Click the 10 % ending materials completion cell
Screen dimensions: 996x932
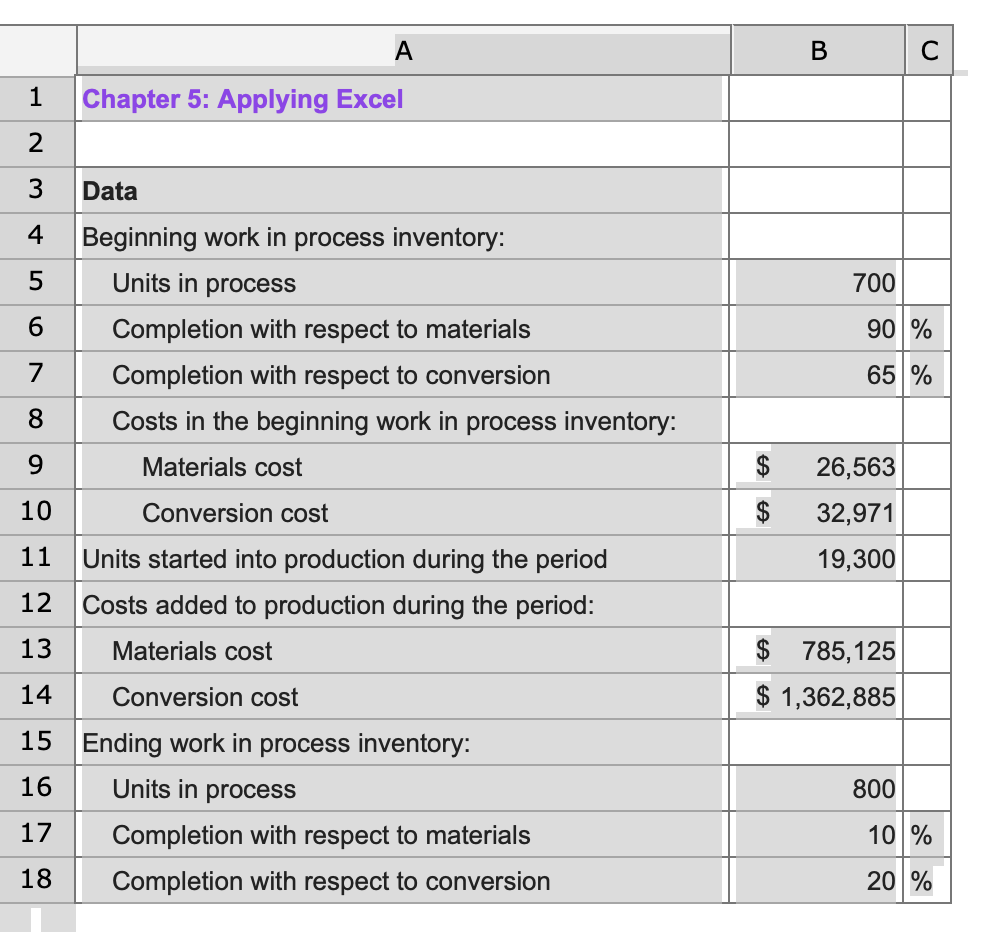click(x=818, y=835)
